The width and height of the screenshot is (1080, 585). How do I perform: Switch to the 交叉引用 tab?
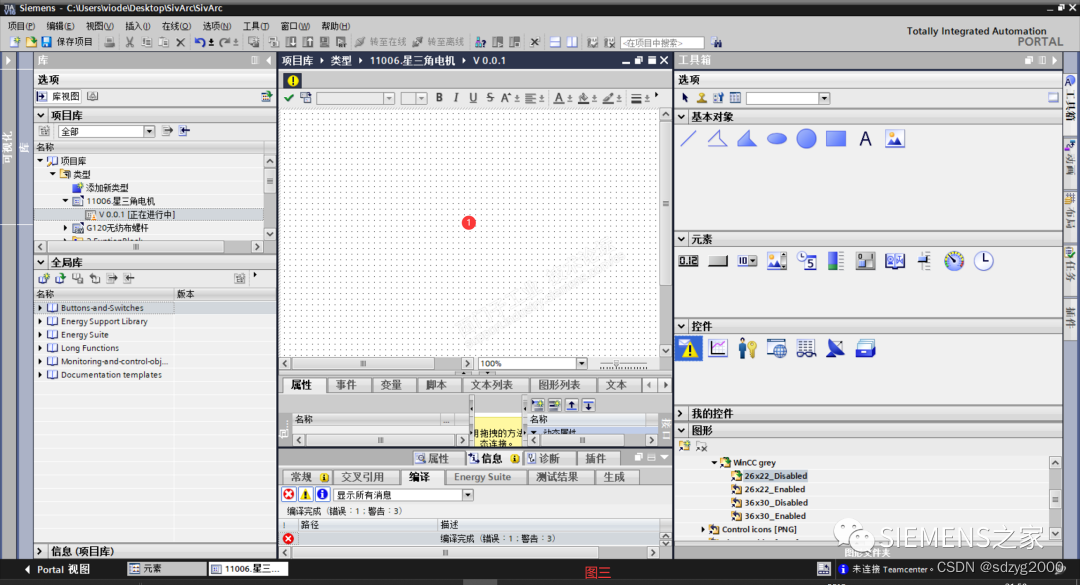tap(362, 477)
